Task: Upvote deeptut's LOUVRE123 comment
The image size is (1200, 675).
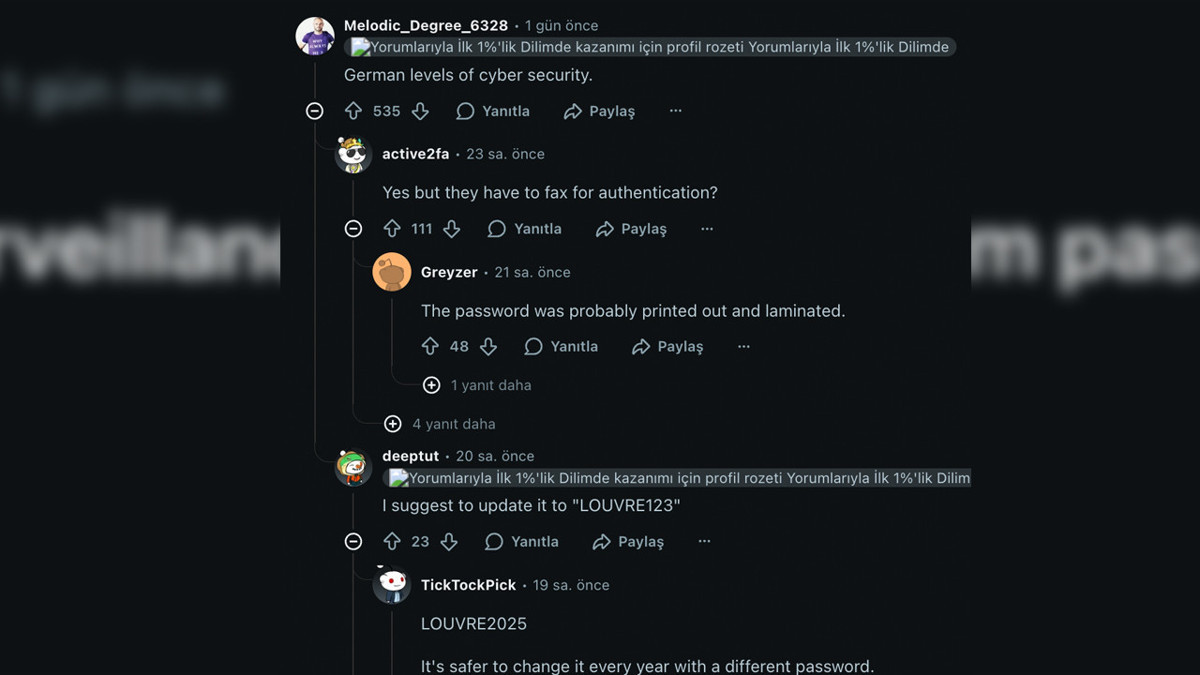Action: coord(392,542)
